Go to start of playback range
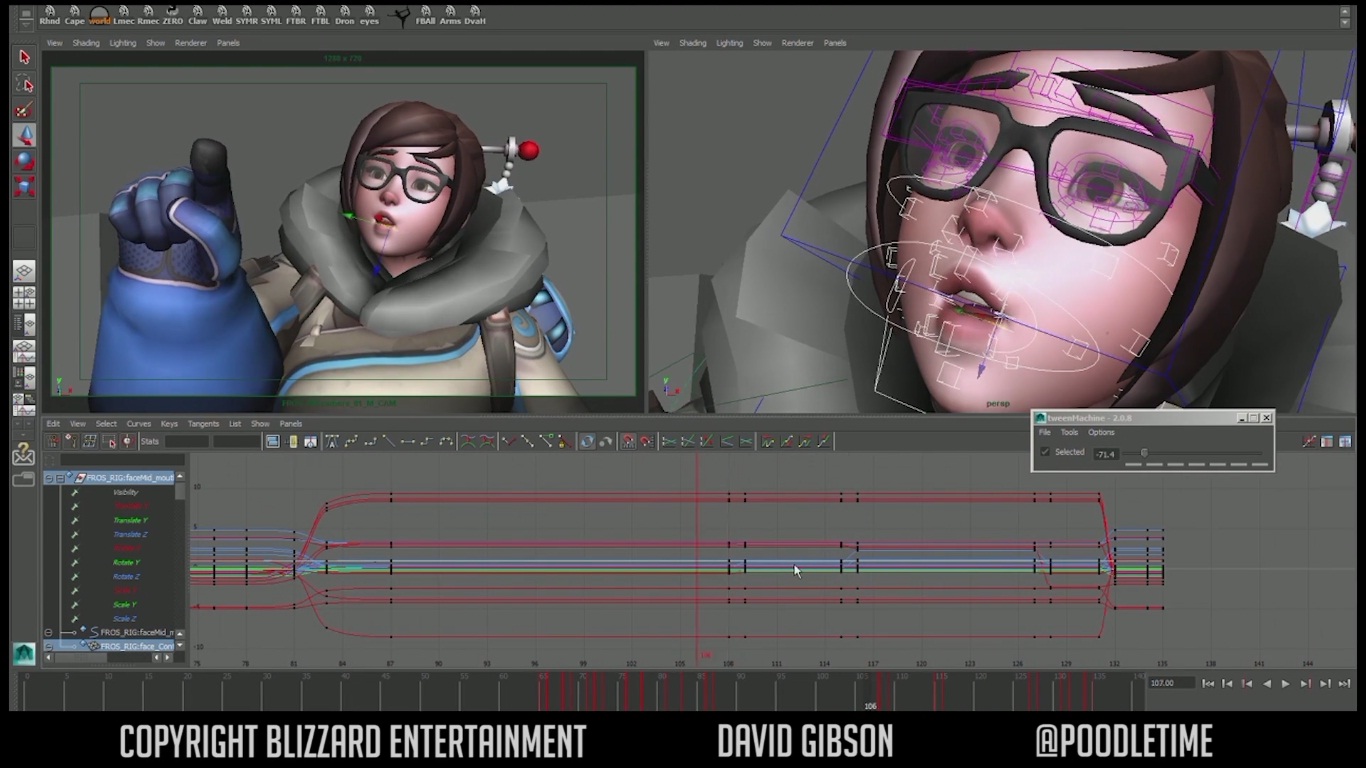 [x=1208, y=683]
